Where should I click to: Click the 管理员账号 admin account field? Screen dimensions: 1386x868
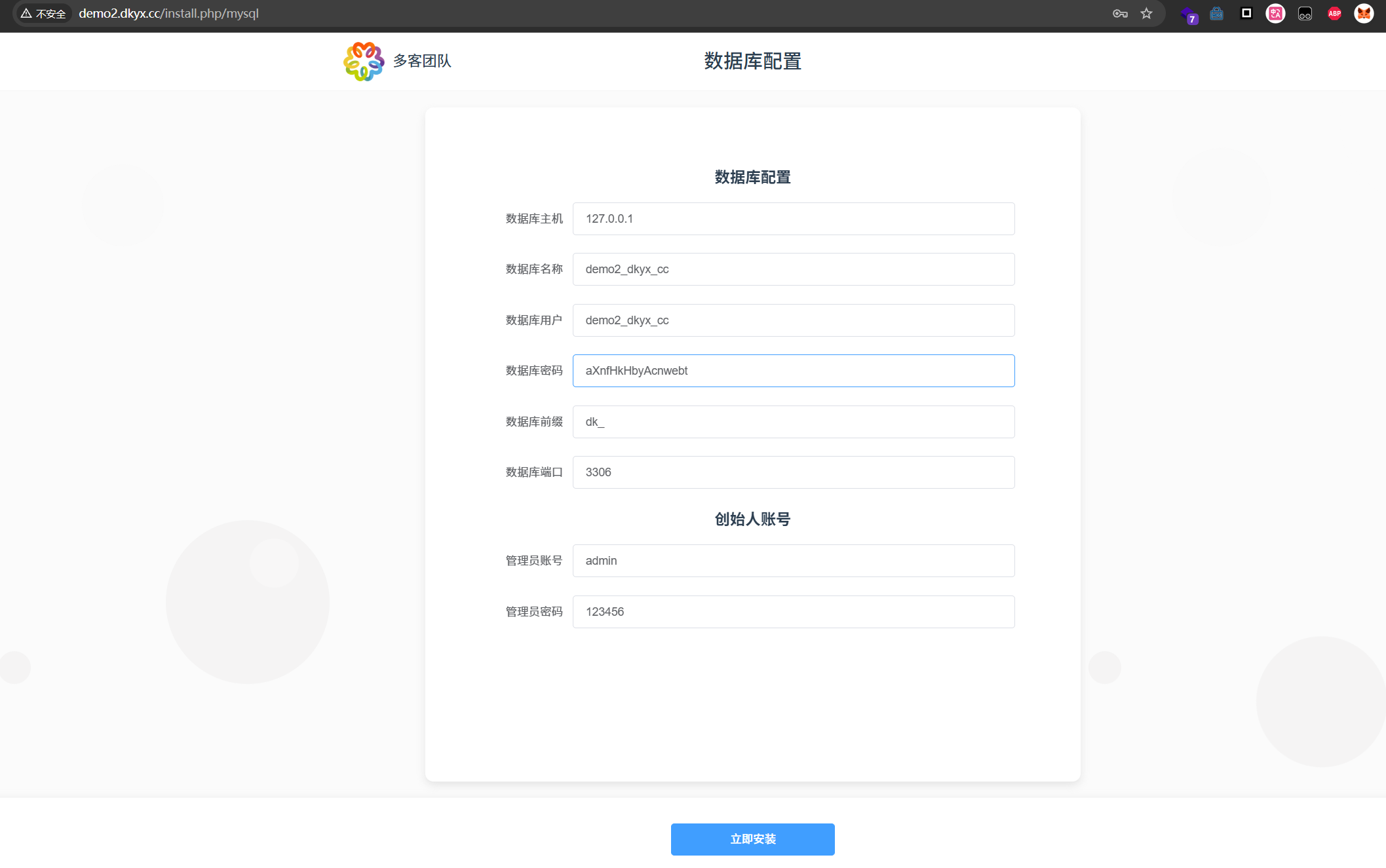pyautogui.click(x=793, y=560)
